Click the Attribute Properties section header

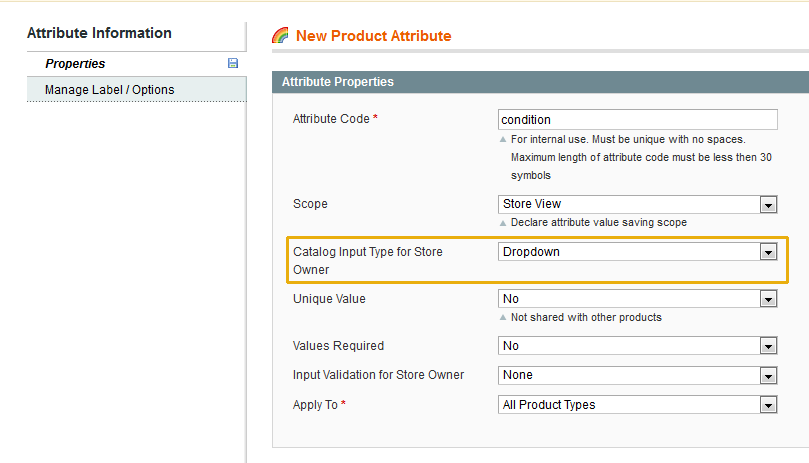point(337,82)
